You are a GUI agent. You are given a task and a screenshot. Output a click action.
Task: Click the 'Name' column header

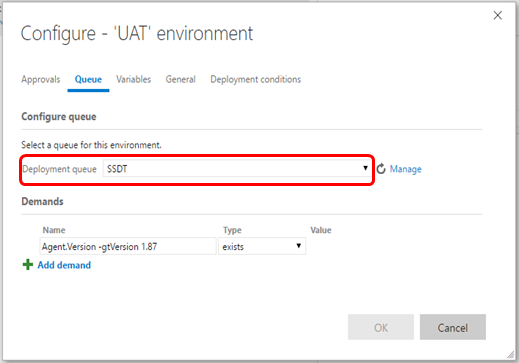[x=54, y=230]
